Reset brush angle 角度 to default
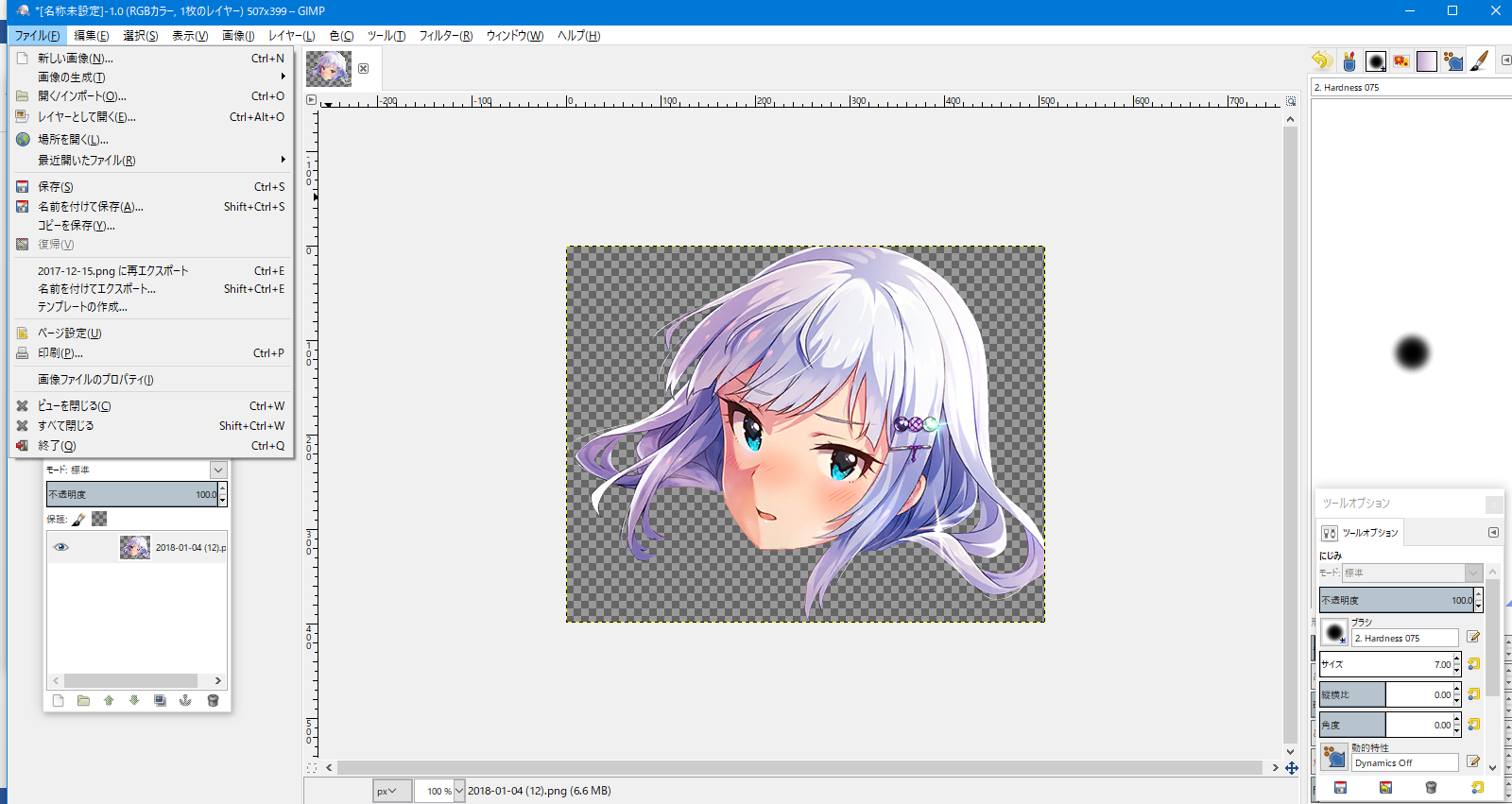The image size is (1512, 804). pos(1473,725)
